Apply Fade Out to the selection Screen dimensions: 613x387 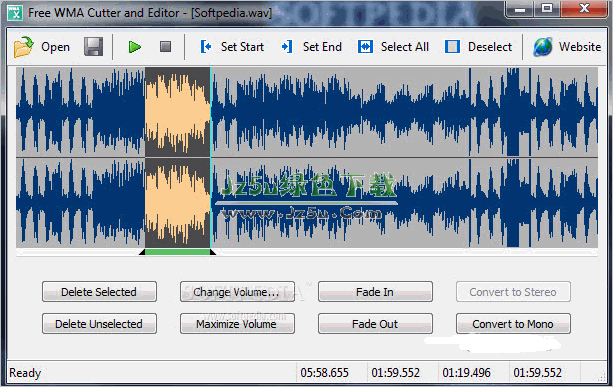[x=375, y=324]
